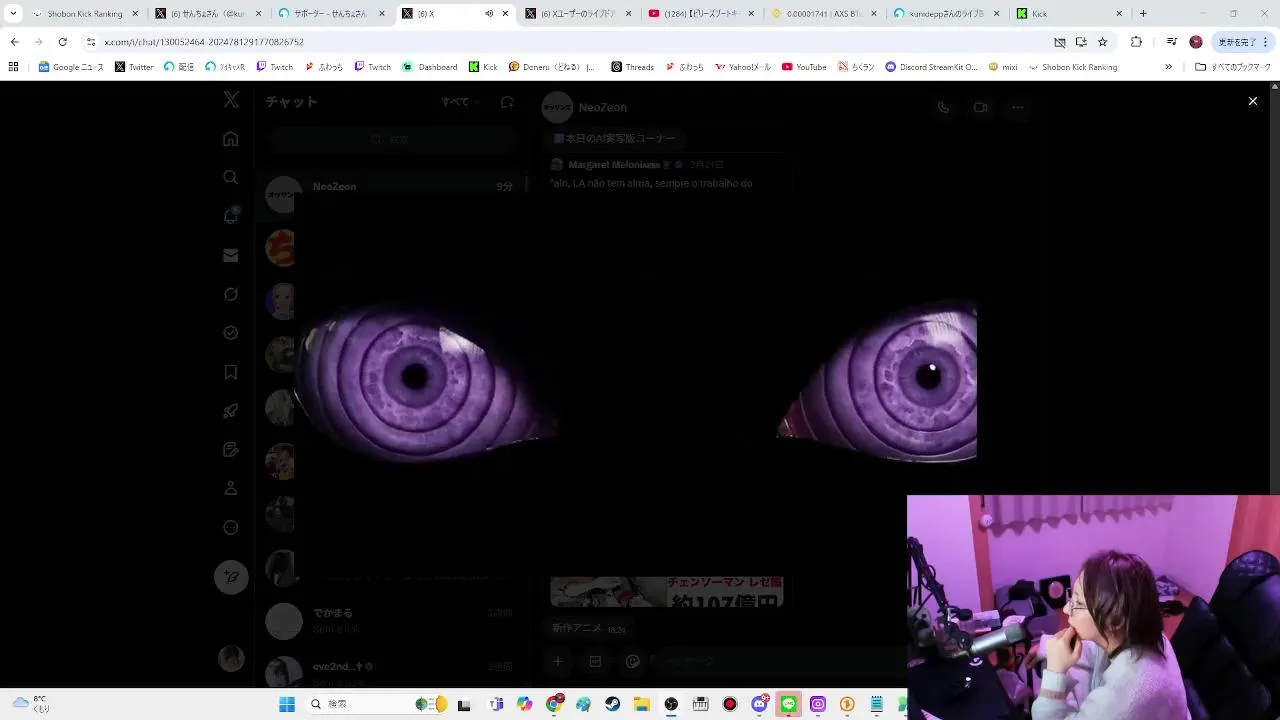Viewport: 1280px width, 720px height.
Task: Open account avatar at sidebar bottom
Action: pos(231,658)
